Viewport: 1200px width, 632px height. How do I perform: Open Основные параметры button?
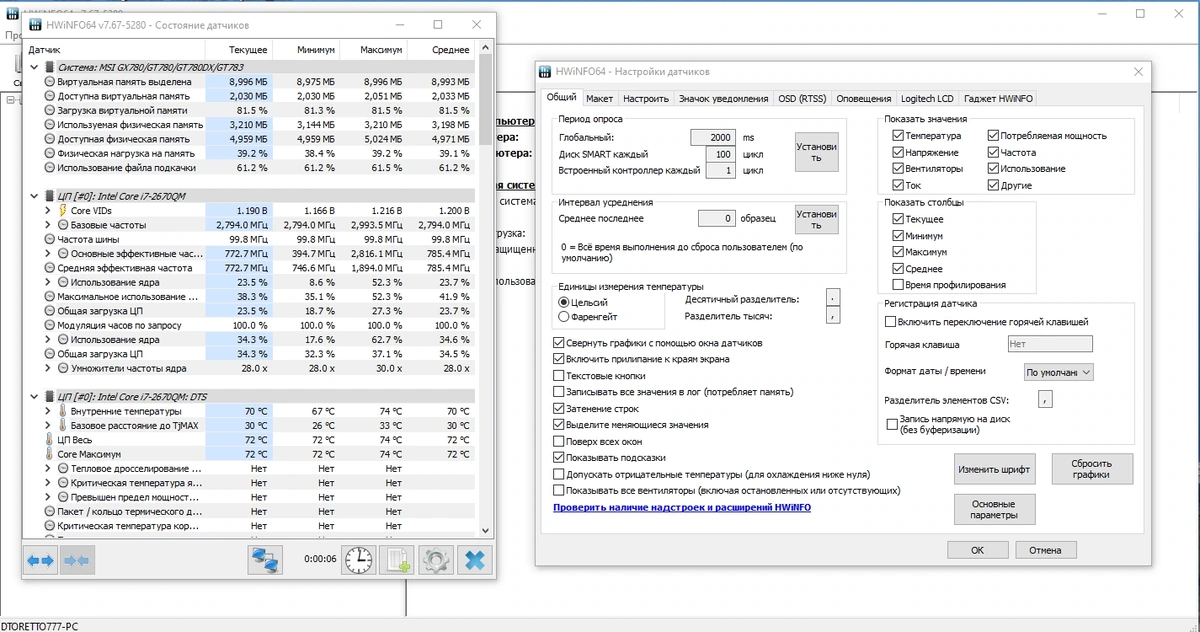click(993, 510)
